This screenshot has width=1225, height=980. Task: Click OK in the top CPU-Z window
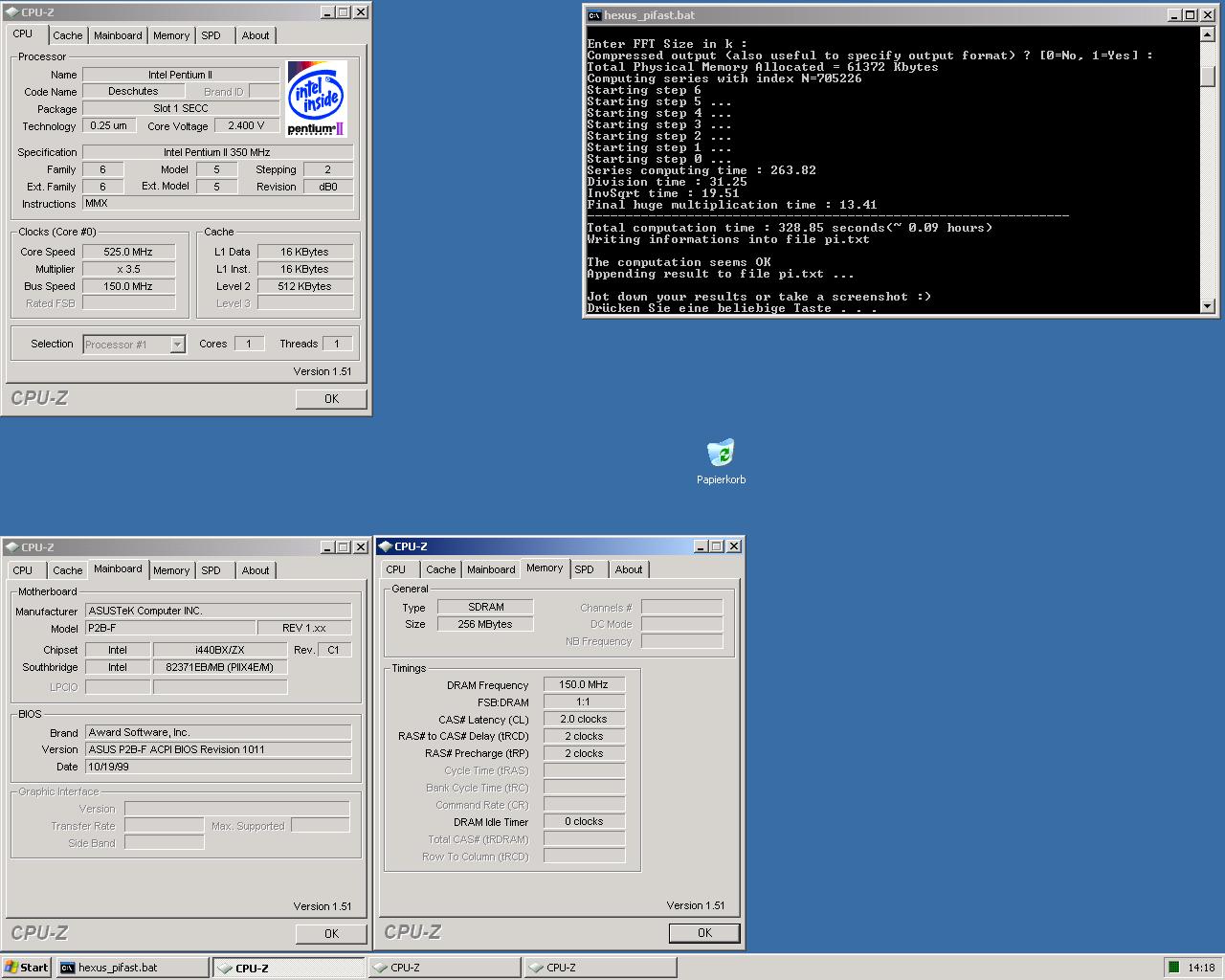click(331, 399)
